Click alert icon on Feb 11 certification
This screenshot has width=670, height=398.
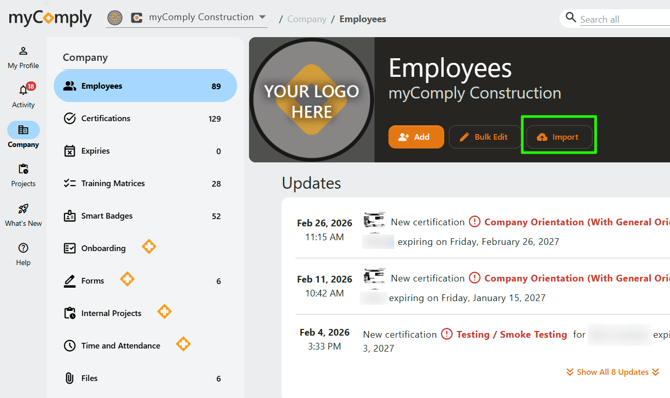[474, 278]
